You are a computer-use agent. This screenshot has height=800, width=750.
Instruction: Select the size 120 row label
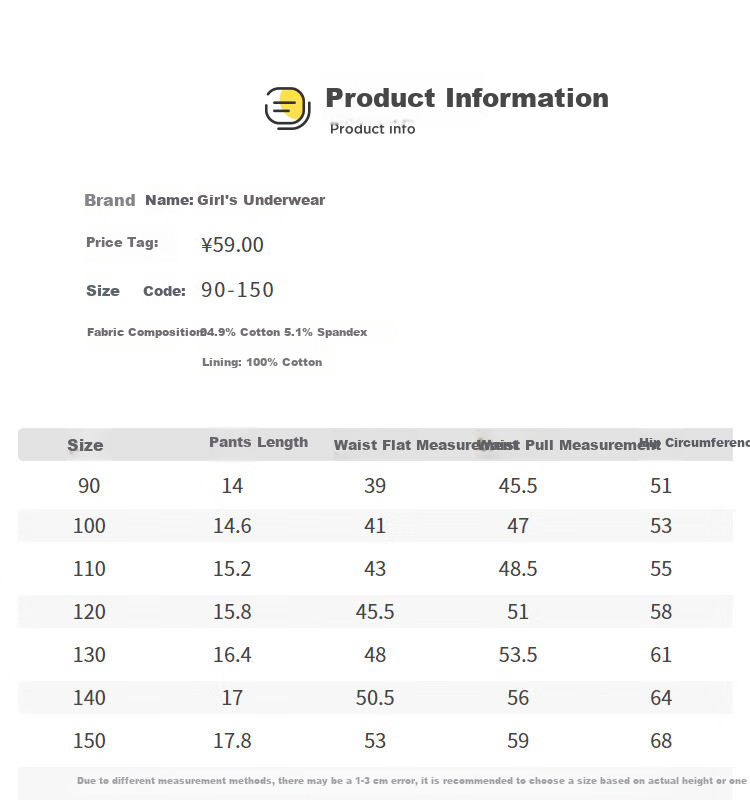coord(89,611)
